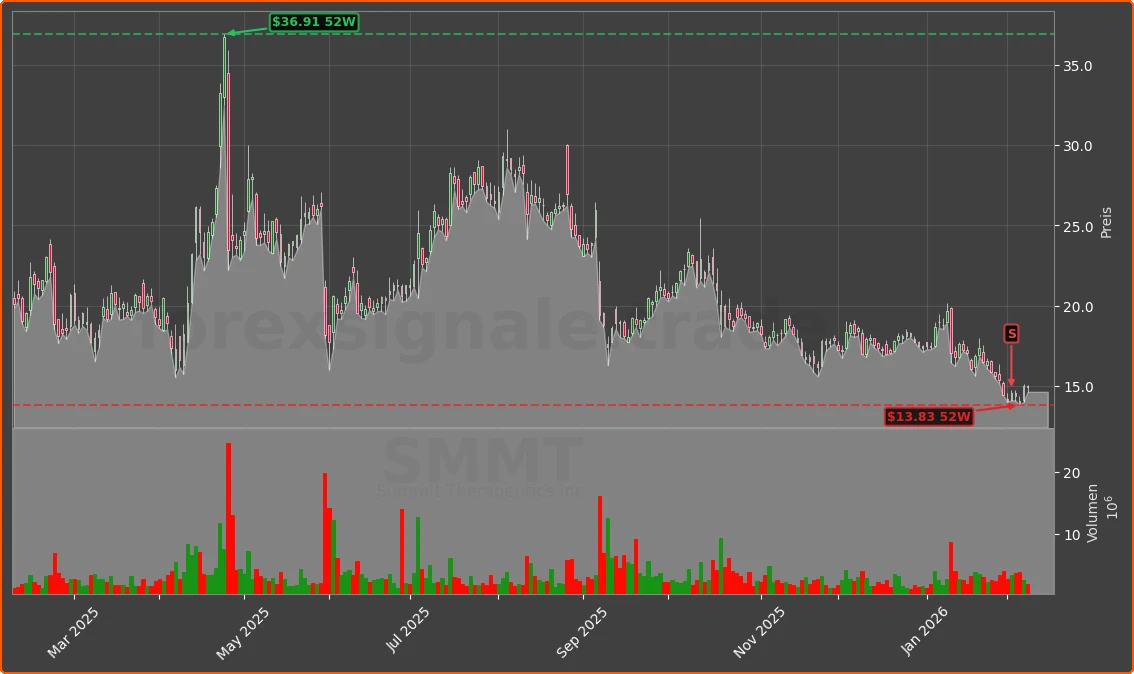Click the 10^6 volume scale indicator
1134x674 pixels.
[1113, 509]
